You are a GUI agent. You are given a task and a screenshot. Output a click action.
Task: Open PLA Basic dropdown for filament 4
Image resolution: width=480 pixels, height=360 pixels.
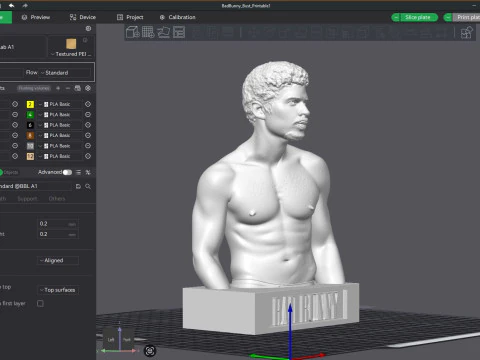tap(60, 115)
